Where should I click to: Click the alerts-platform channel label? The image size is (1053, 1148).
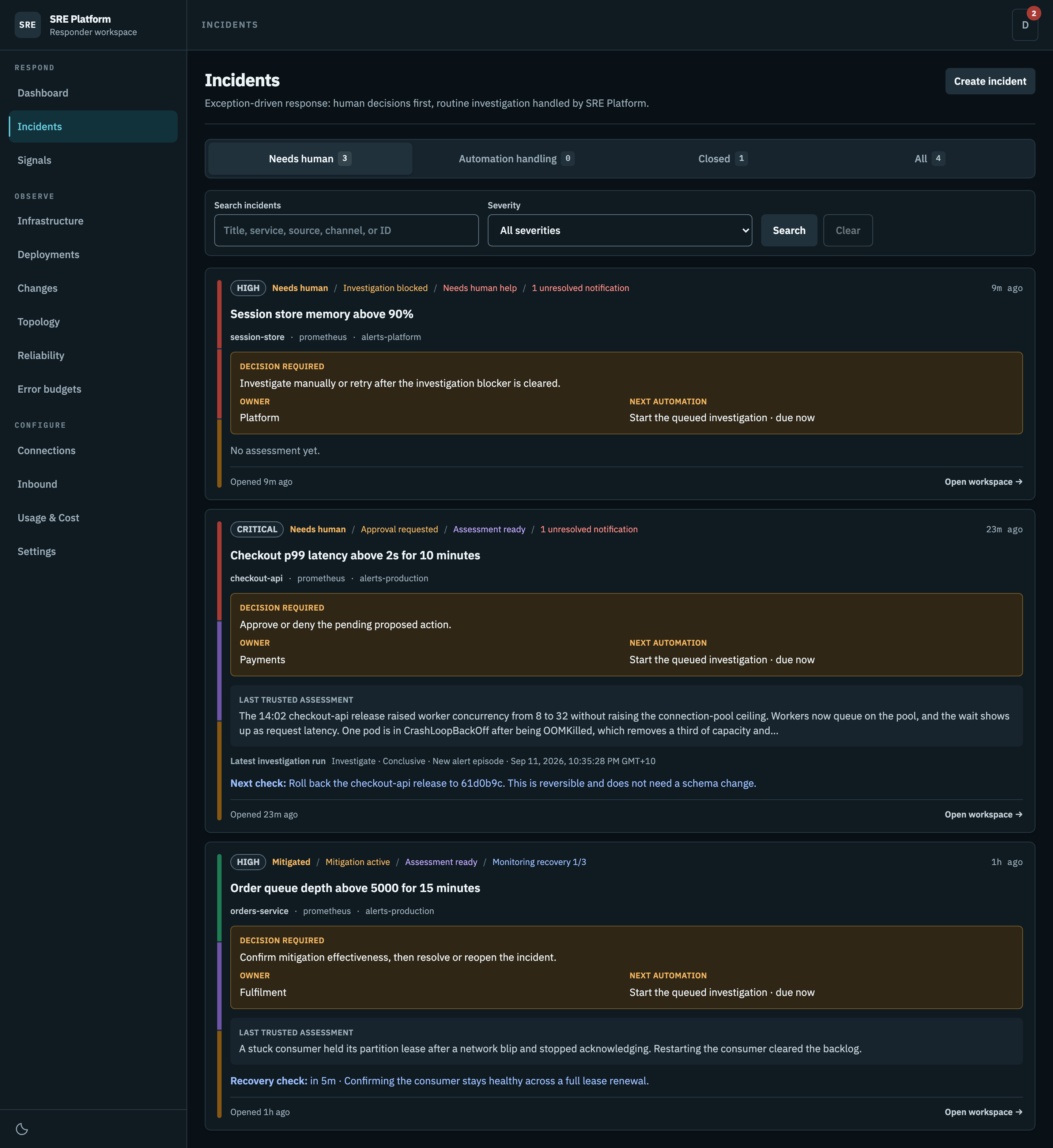[391, 337]
